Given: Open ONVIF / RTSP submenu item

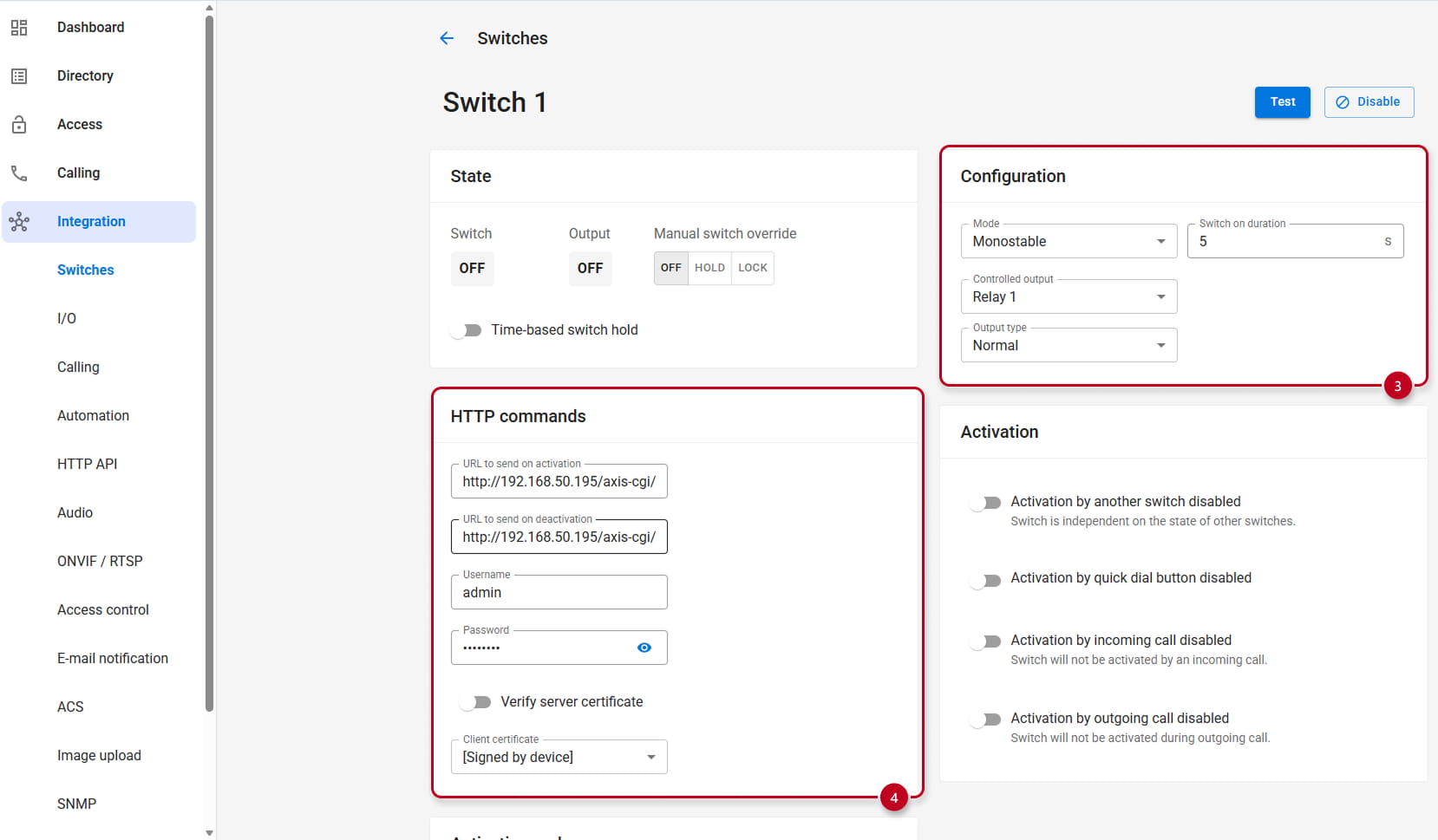Looking at the screenshot, I should point(100,562).
